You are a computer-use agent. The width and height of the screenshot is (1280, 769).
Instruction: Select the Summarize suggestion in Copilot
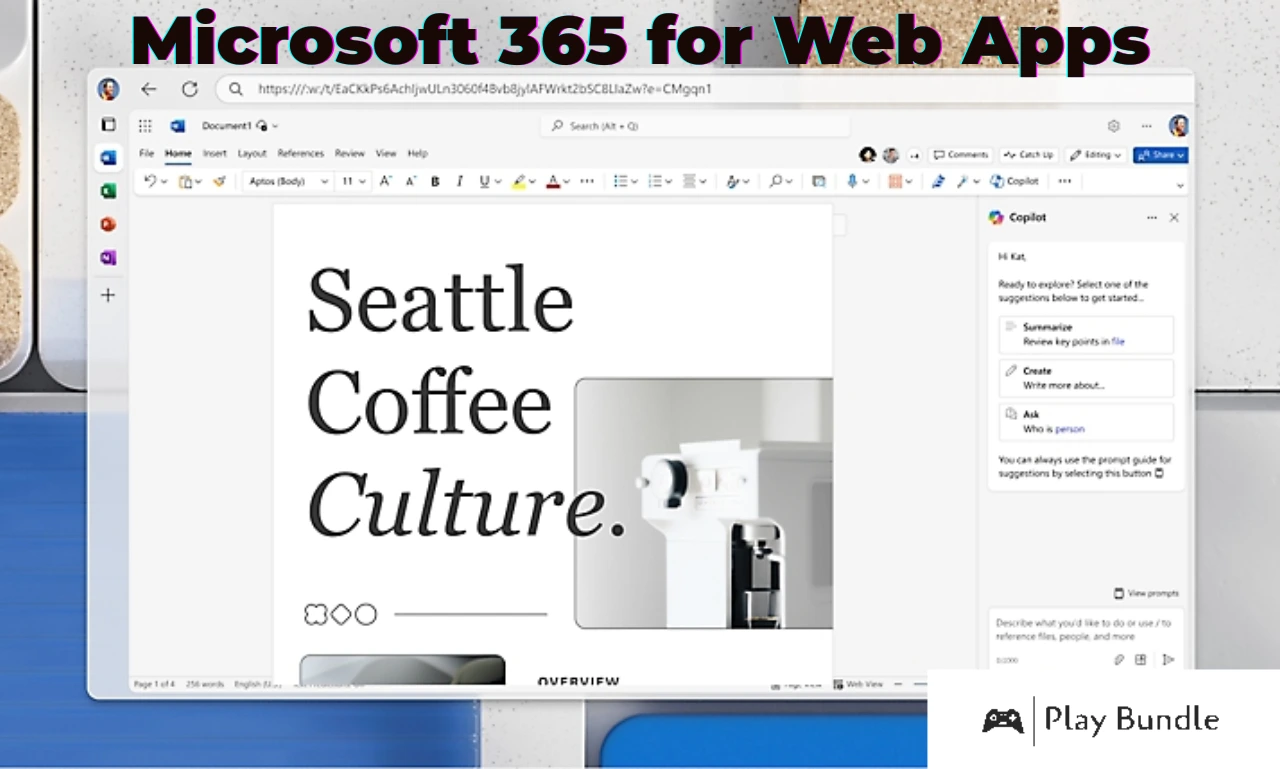click(1085, 334)
